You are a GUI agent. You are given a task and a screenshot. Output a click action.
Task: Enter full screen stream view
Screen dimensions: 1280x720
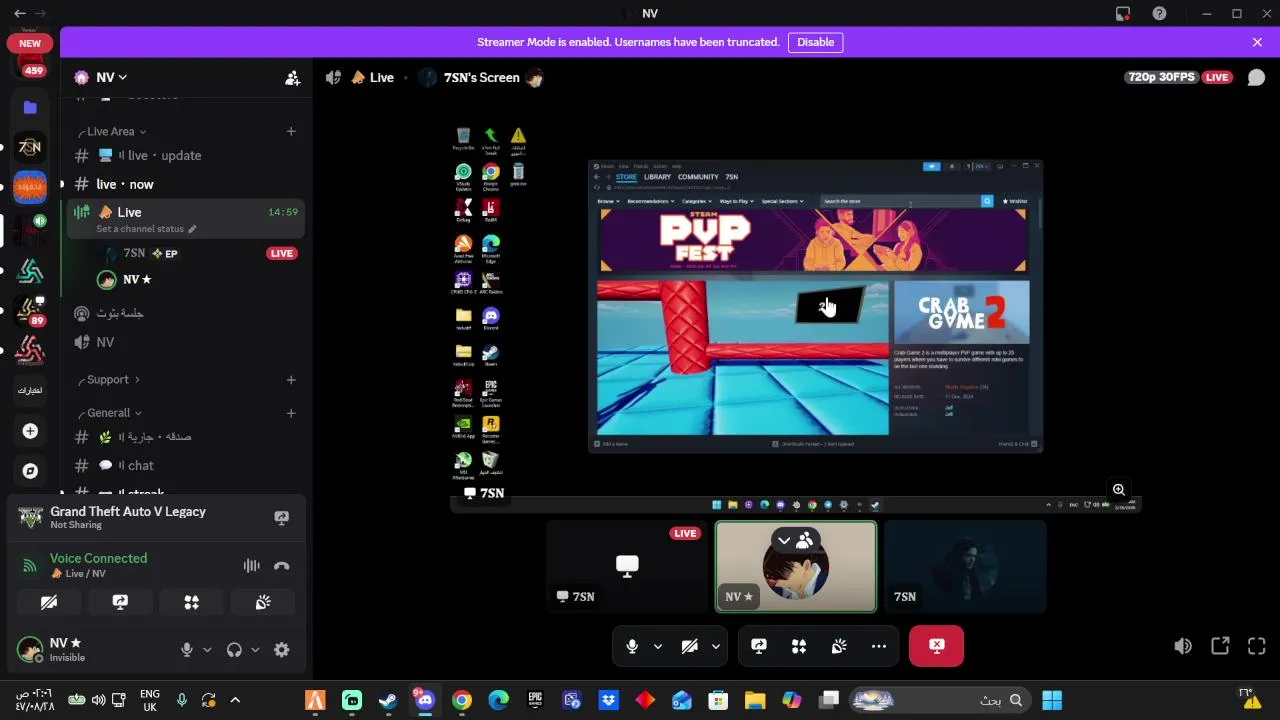[x=1257, y=646]
